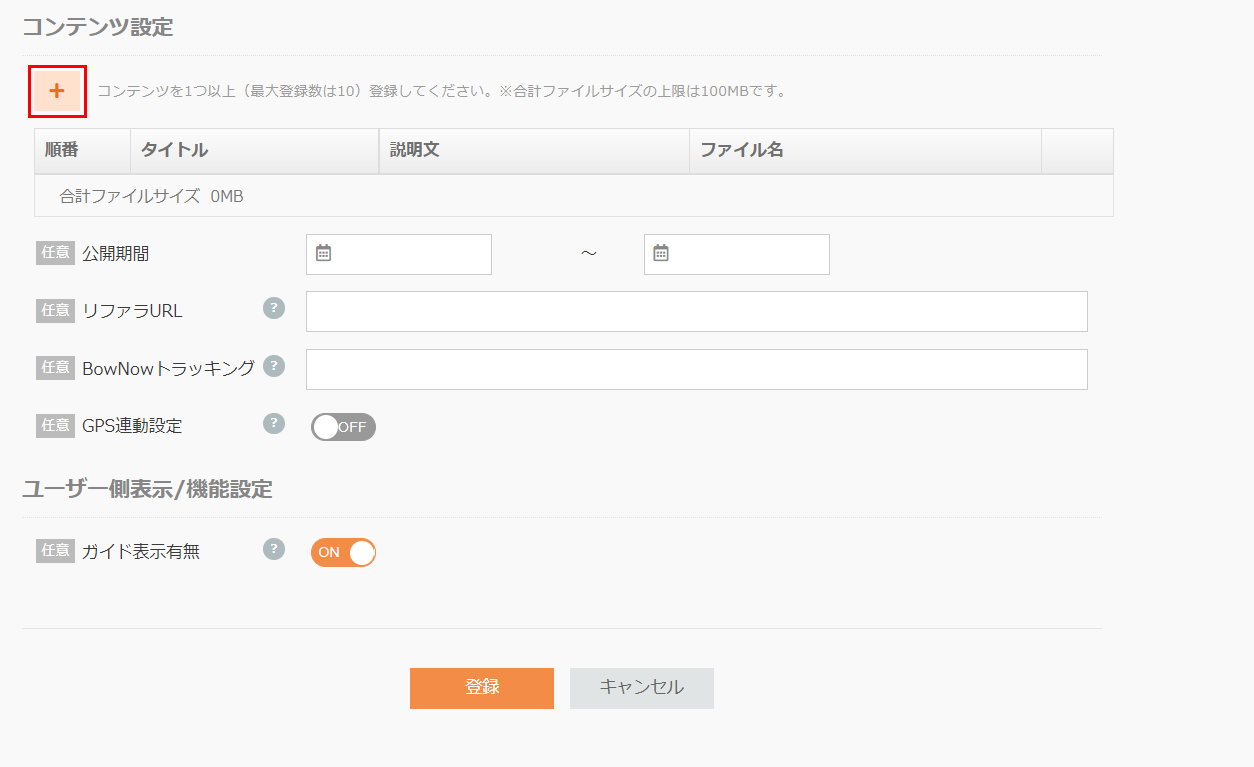The height and width of the screenshot is (767, 1254).
Task: Turn off the ガイド表示有無 switch
Action: click(343, 552)
